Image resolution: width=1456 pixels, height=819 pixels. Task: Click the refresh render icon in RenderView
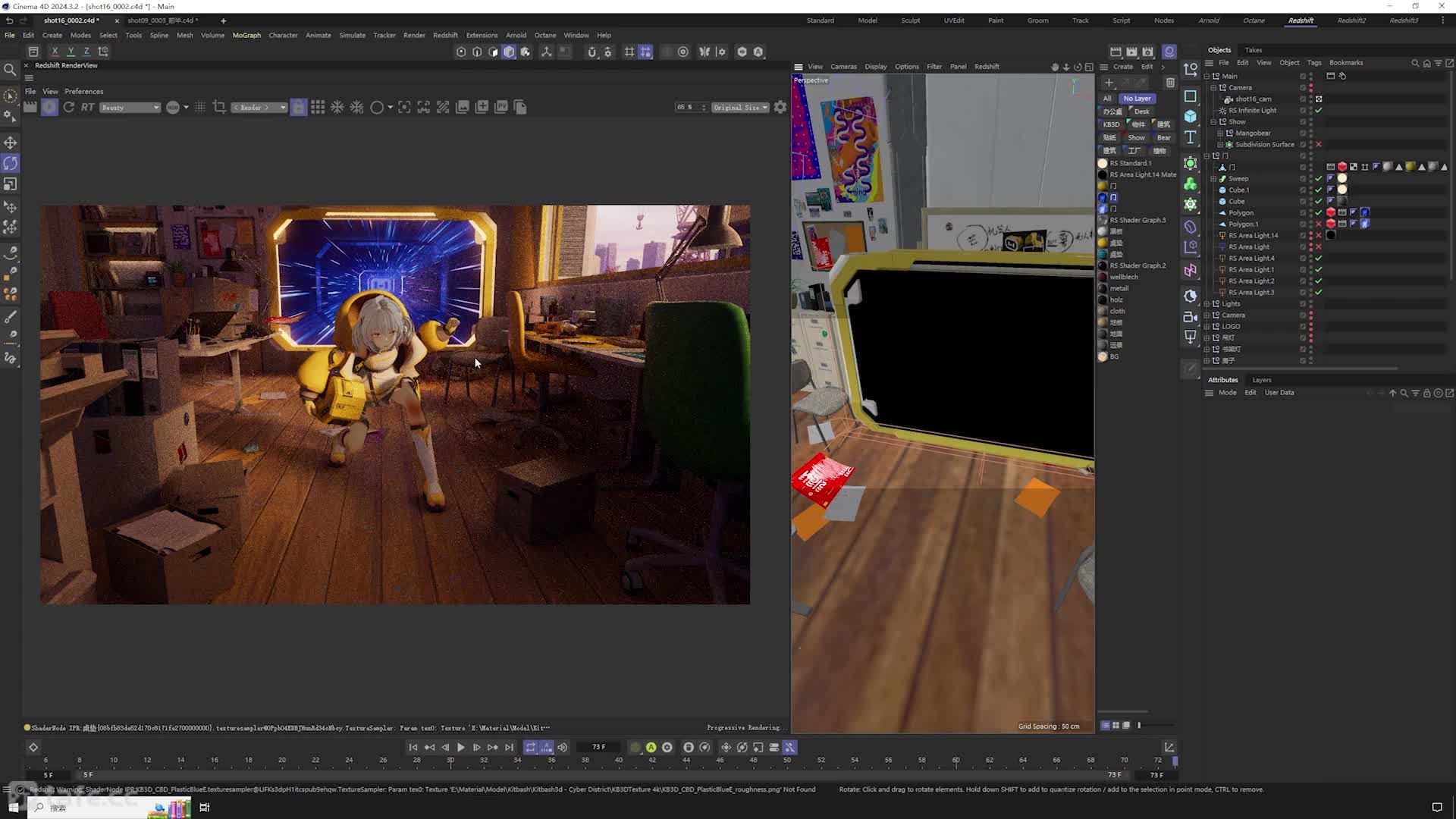(x=69, y=107)
